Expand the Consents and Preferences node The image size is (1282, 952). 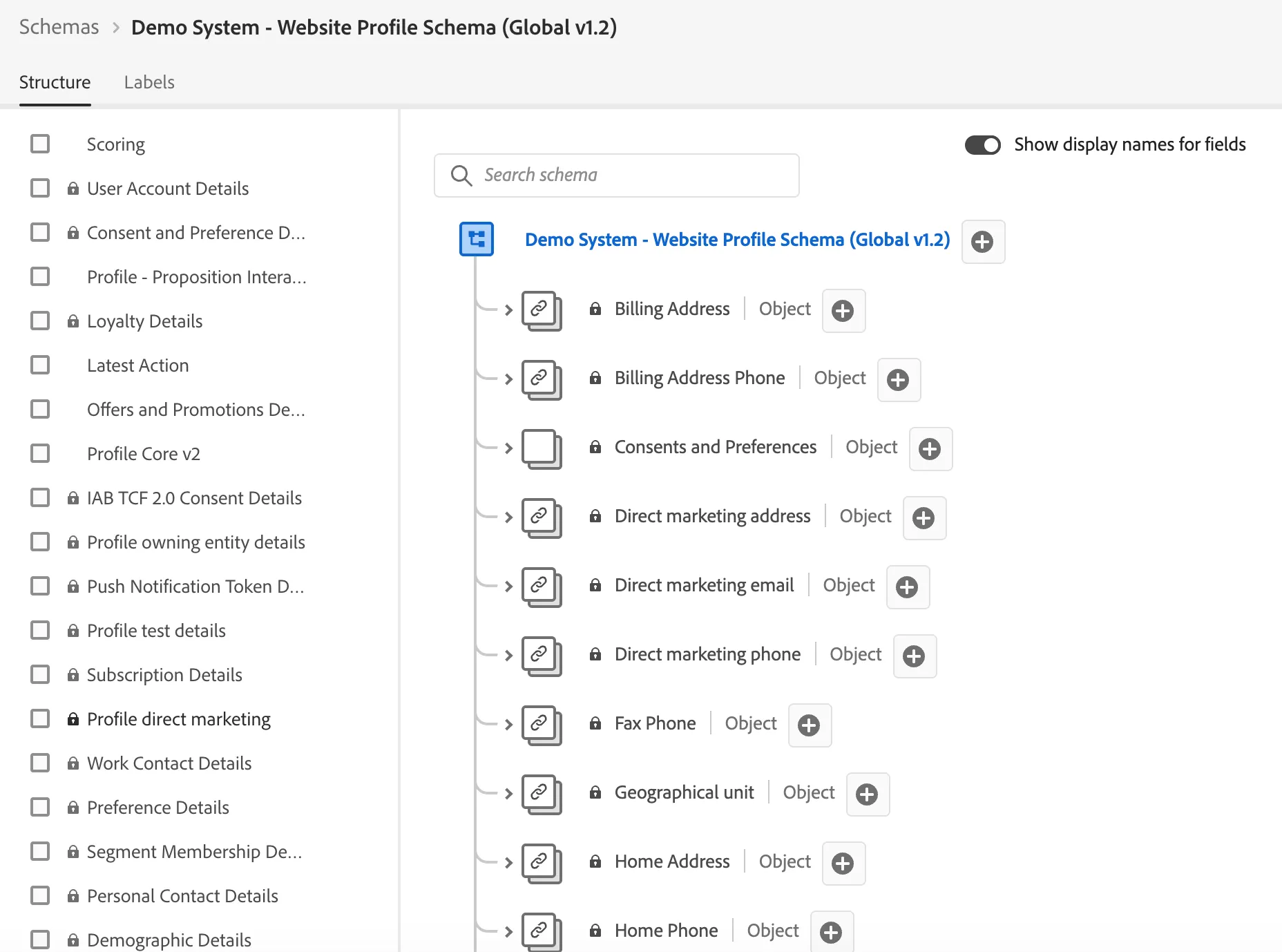click(x=508, y=448)
